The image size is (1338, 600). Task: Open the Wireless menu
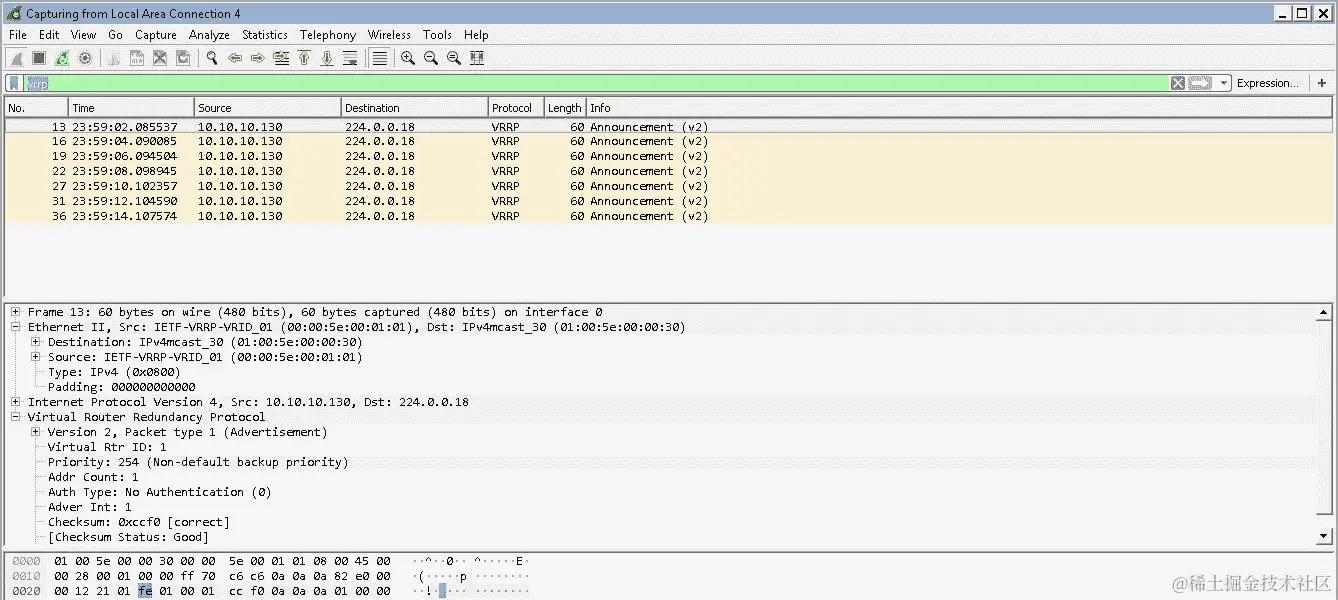tap(389, 35)
